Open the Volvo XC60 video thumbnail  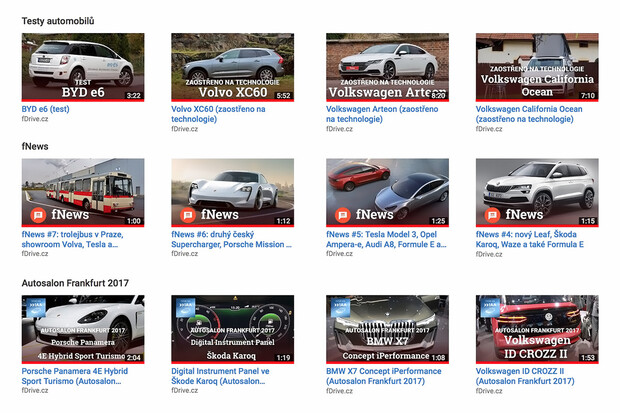232,67
